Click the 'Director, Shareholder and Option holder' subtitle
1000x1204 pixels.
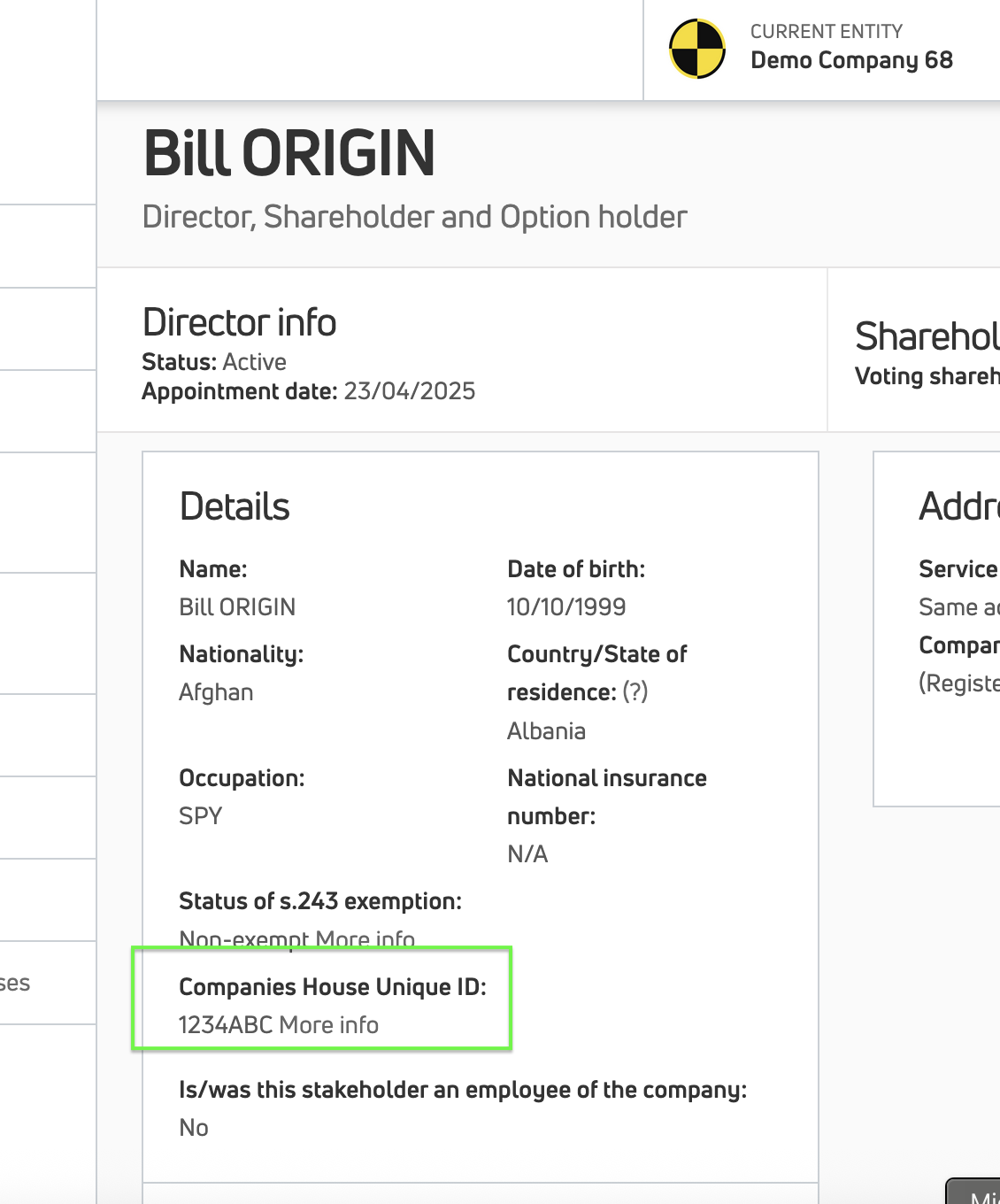pos(414,217)
